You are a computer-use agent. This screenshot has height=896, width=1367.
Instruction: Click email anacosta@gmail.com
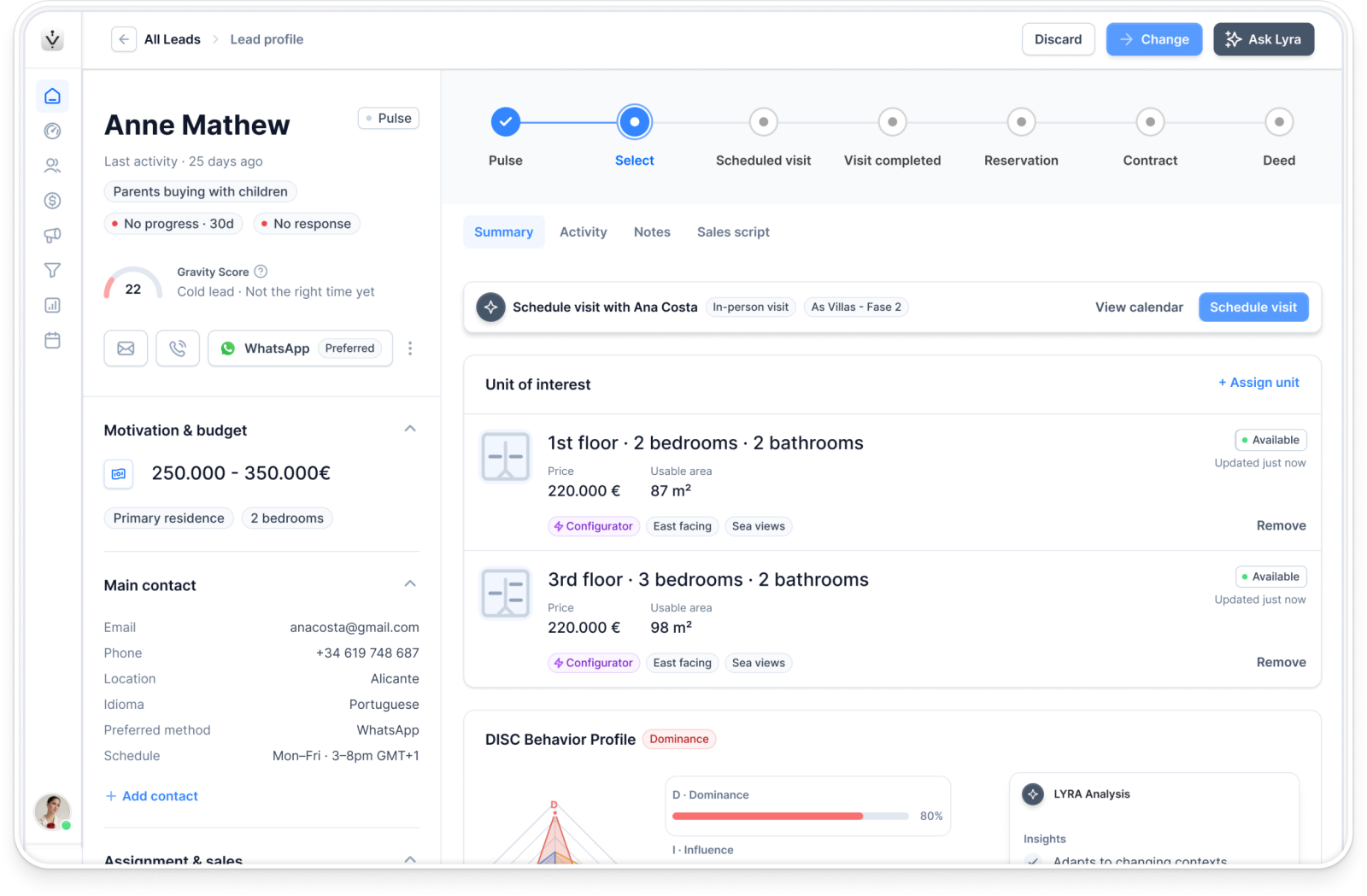click(355, 628)
